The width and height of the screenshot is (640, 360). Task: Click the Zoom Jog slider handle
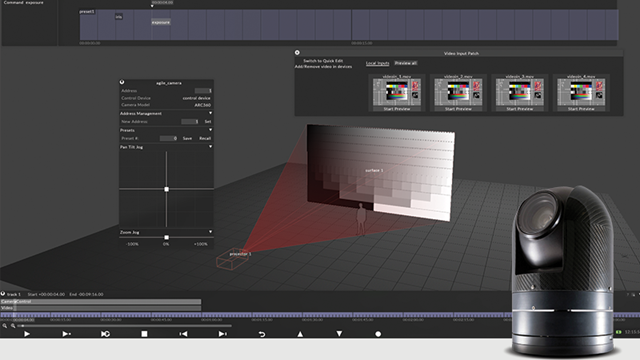coord(167,237)
